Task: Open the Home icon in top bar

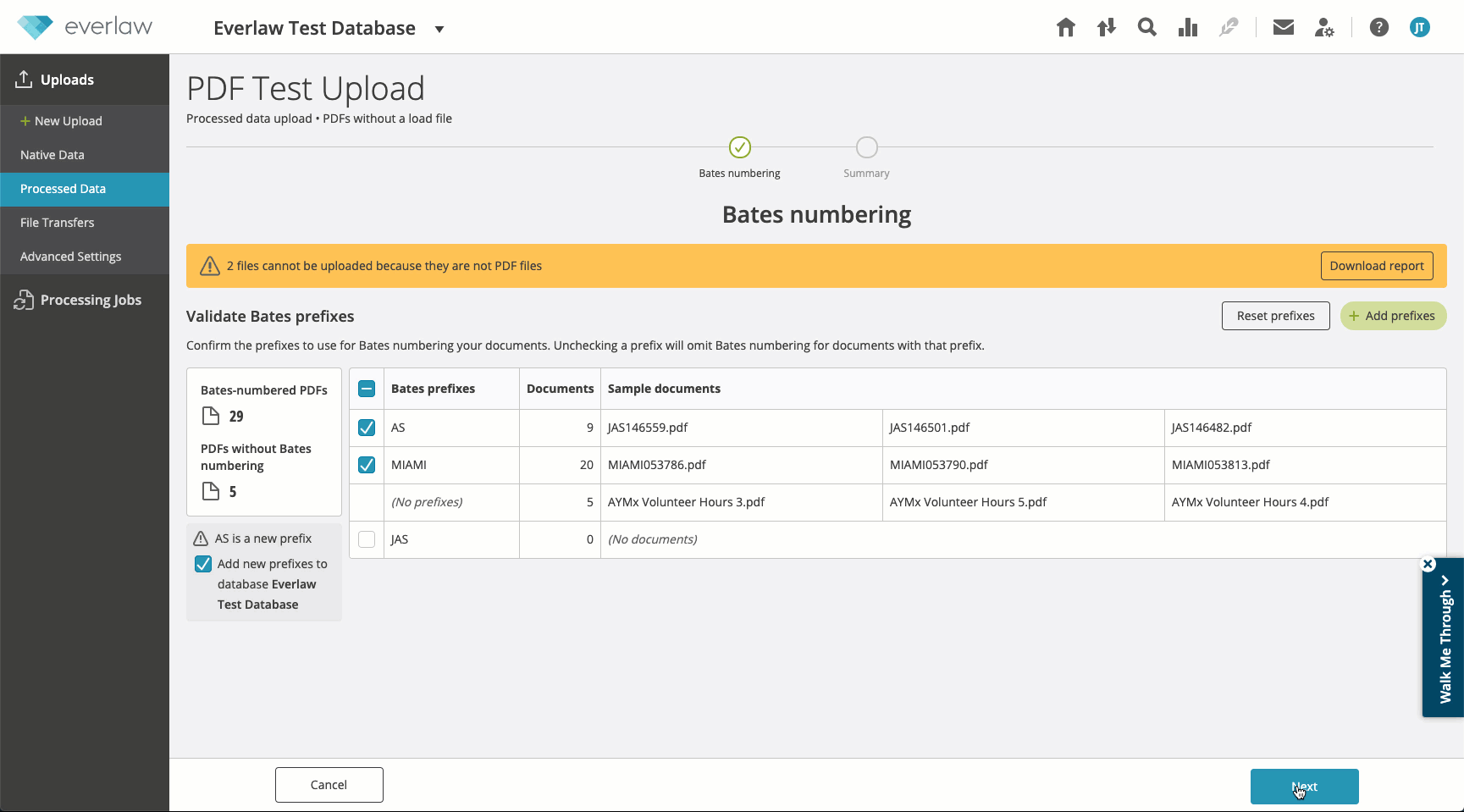Action: (x=1066, y=28)
